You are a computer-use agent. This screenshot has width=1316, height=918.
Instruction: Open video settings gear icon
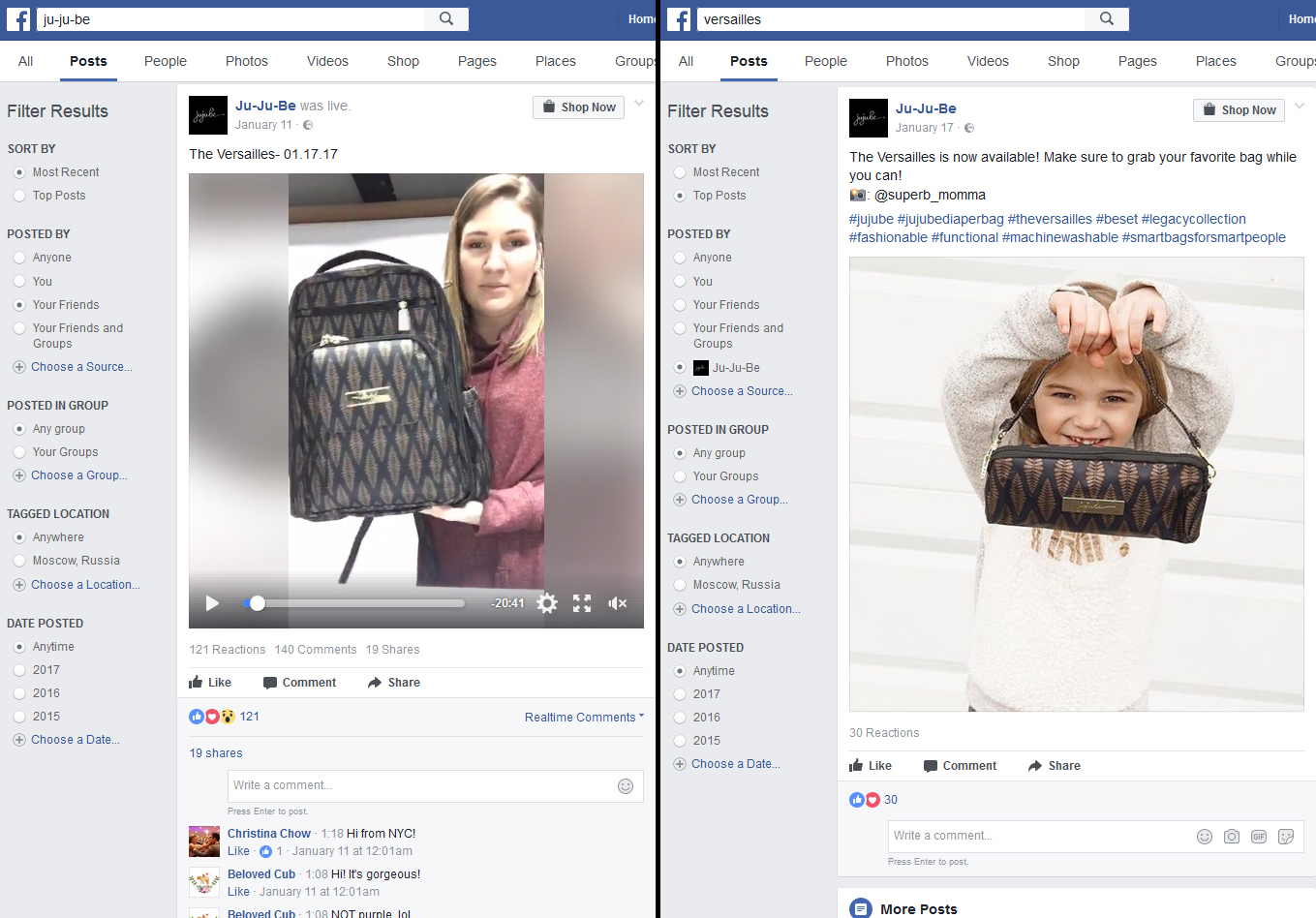pyautogui.click(x=547, y=603)
